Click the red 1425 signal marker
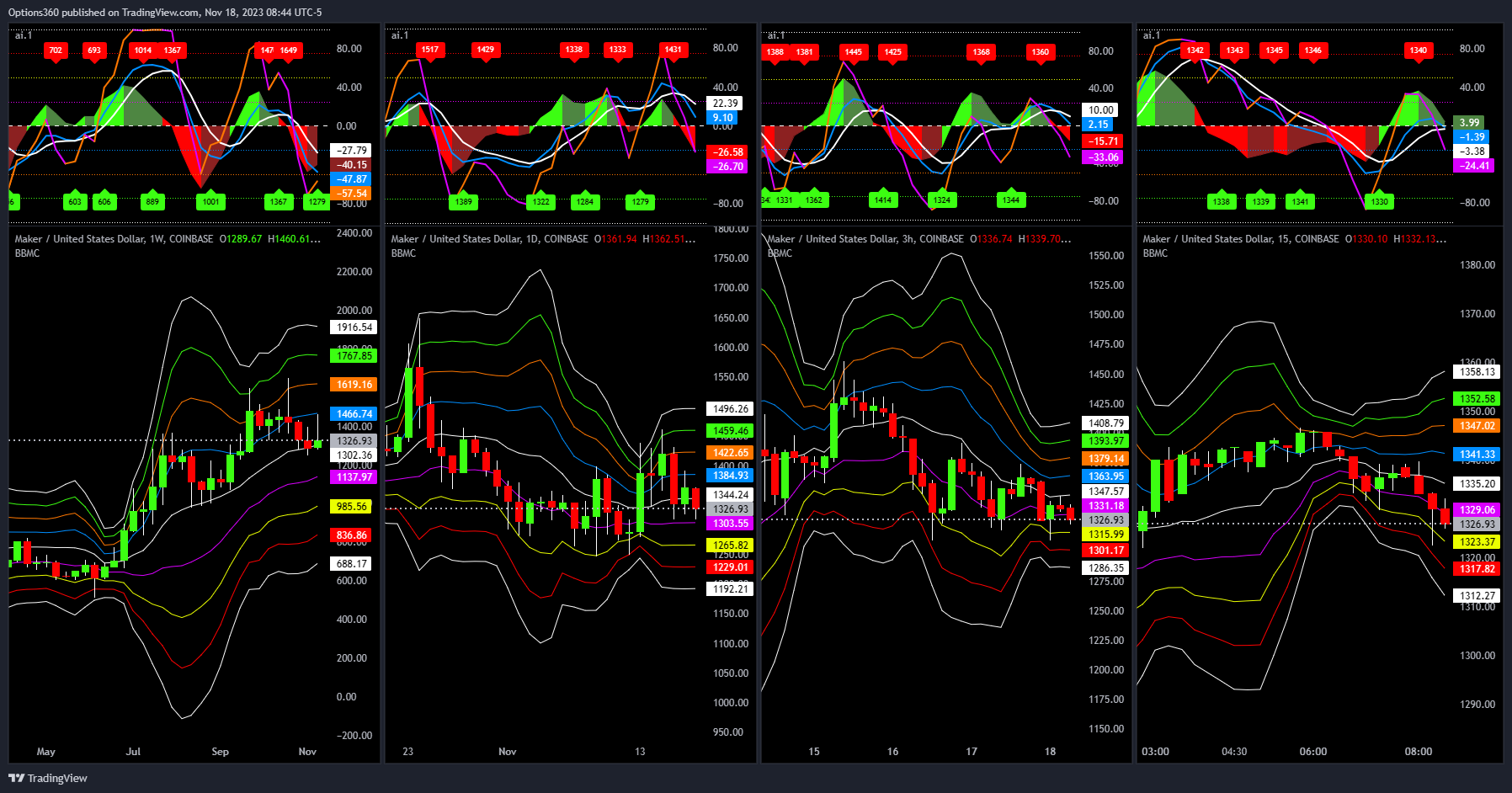The height and width of the screenshot is (793, 1512). [x=893, y=52]
